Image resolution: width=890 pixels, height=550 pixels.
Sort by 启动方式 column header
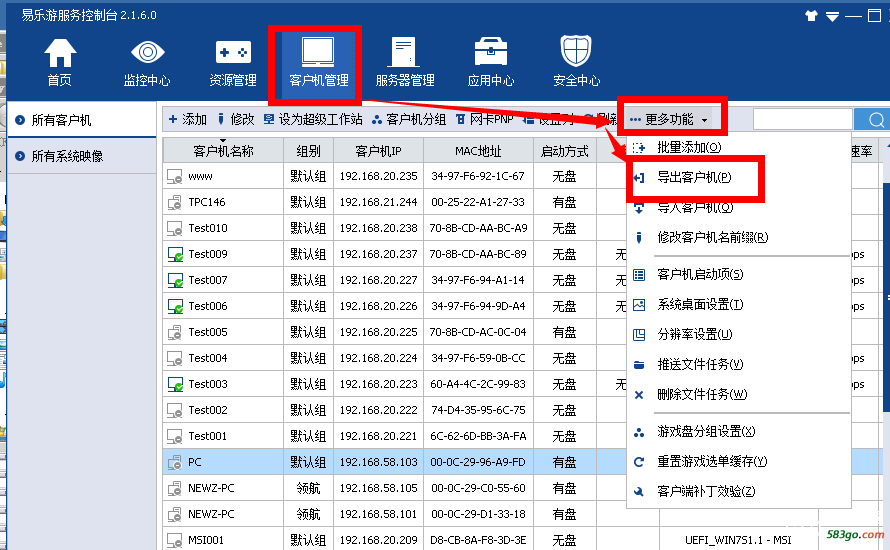(x=565, y=151)
